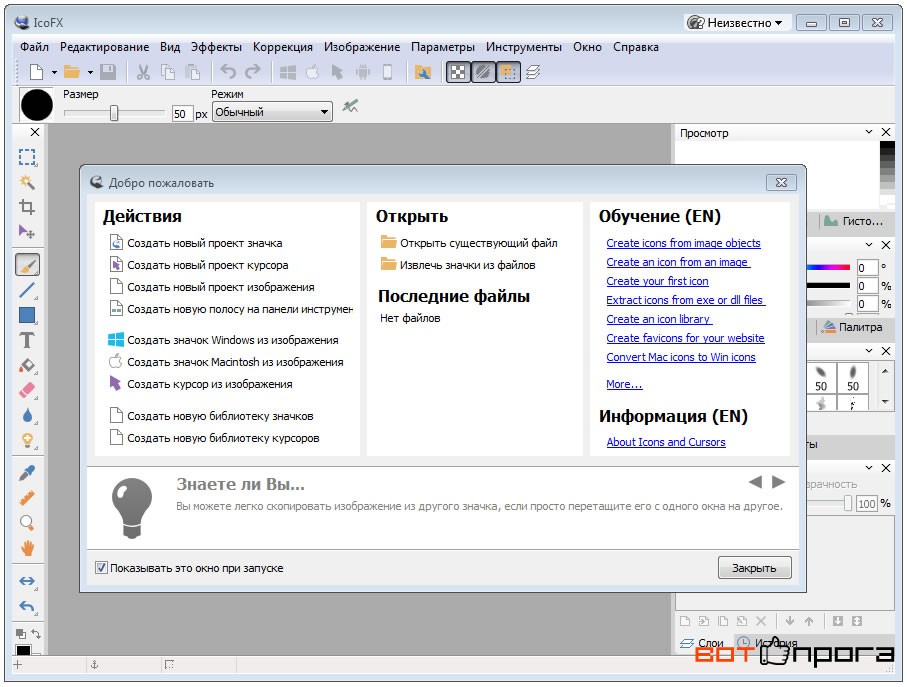The image size is (907, 687).
Task: Select the text tool
Action: 27,341
